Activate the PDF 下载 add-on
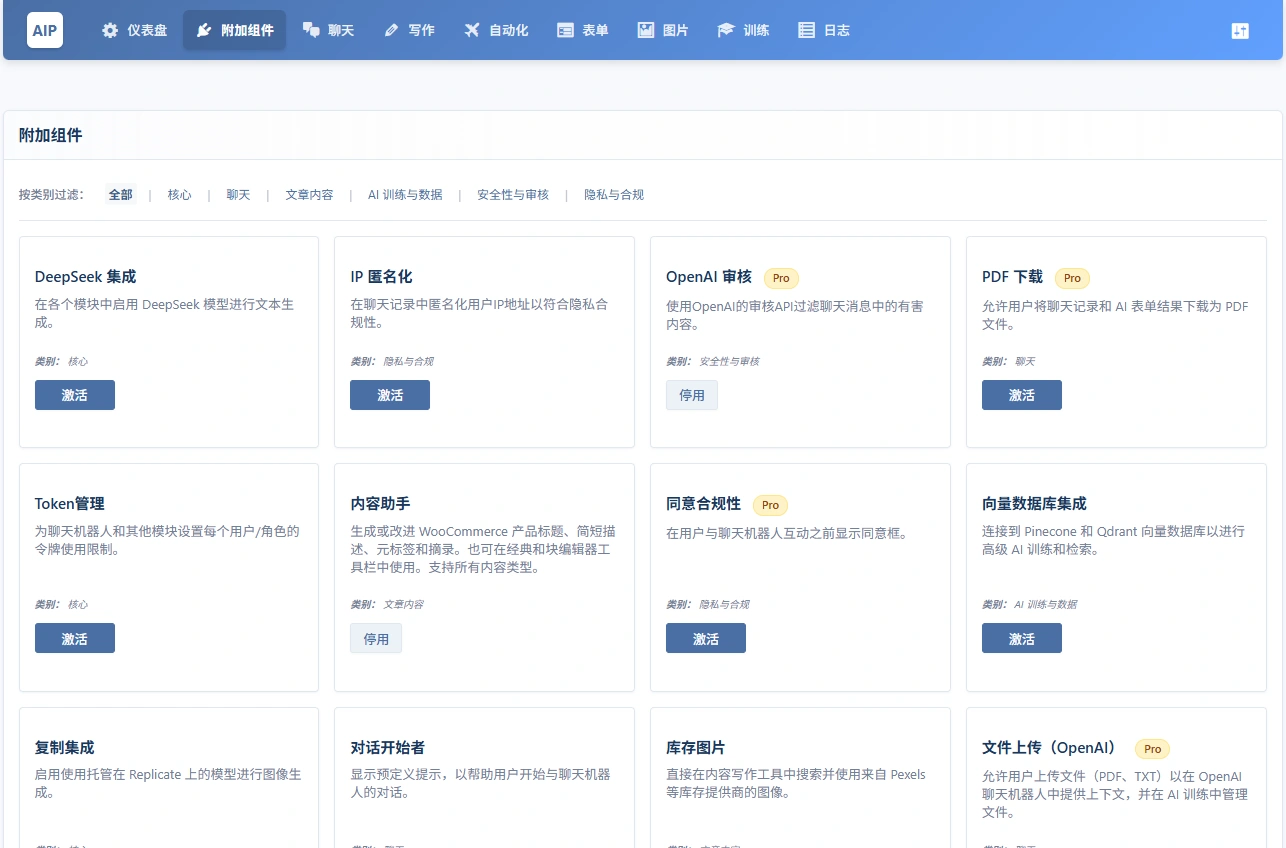The image size is (1286, 848). [x=1022, y=395]
